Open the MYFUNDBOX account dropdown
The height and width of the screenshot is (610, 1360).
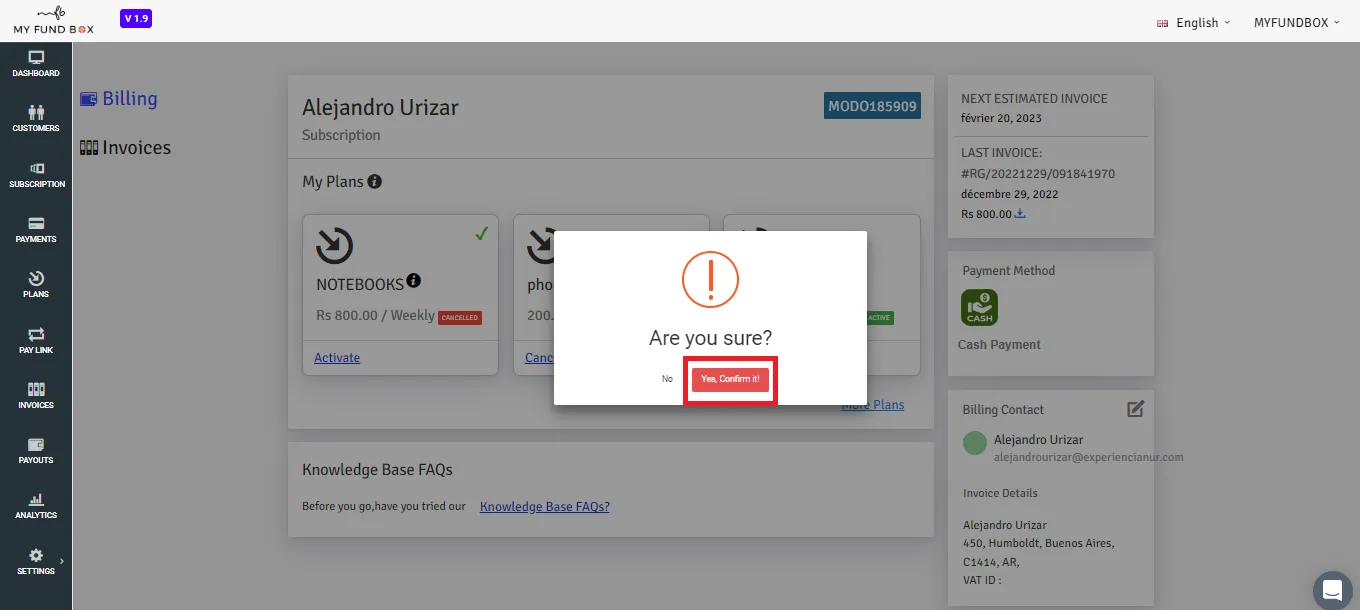[1297, 23]
